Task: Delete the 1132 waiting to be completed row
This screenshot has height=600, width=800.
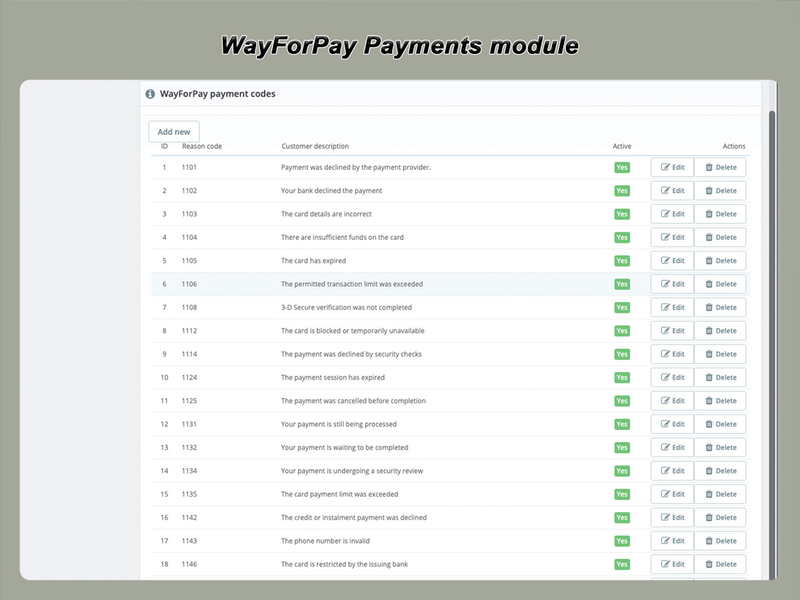Action: [720, 447]
